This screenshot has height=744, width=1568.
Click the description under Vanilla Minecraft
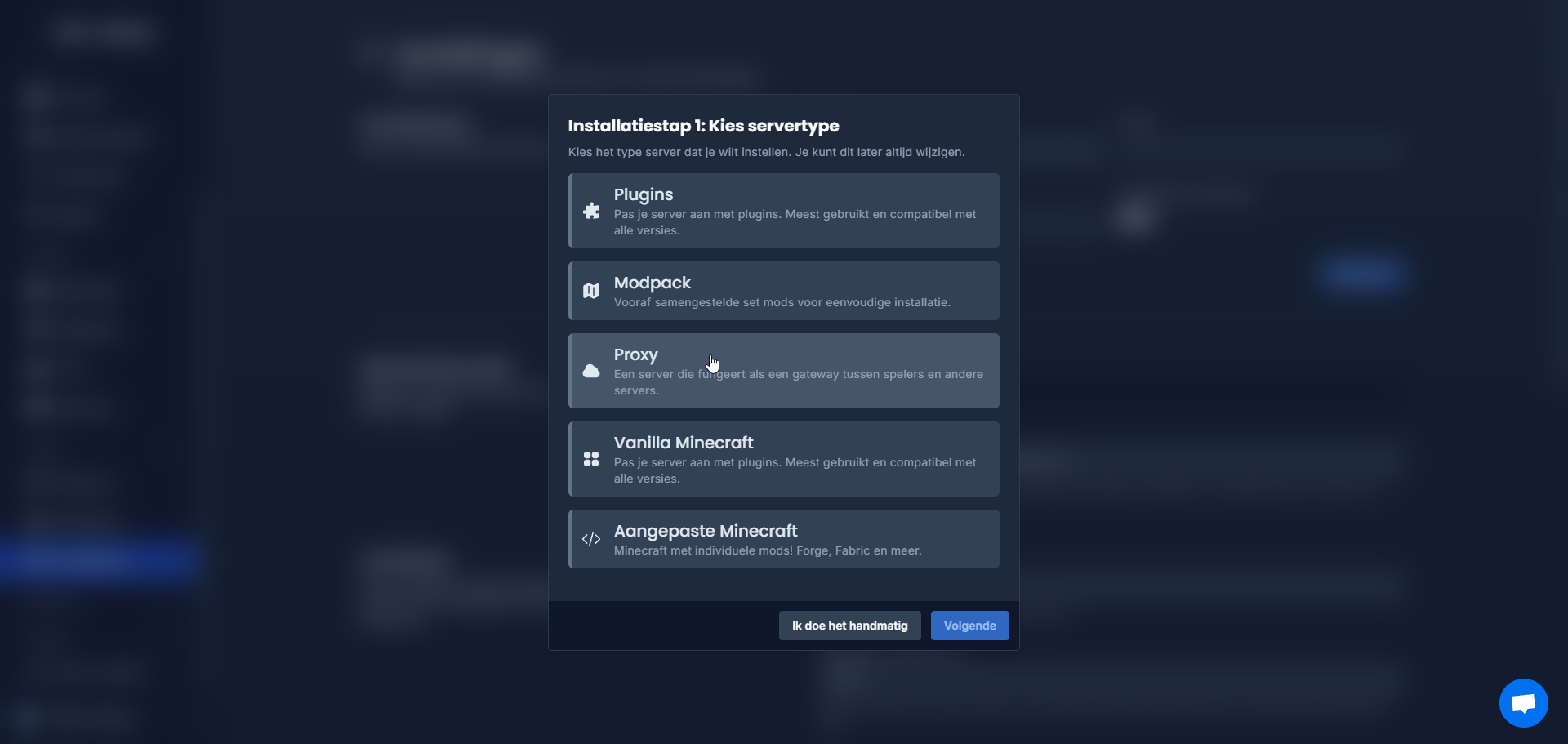click(795, 470)
